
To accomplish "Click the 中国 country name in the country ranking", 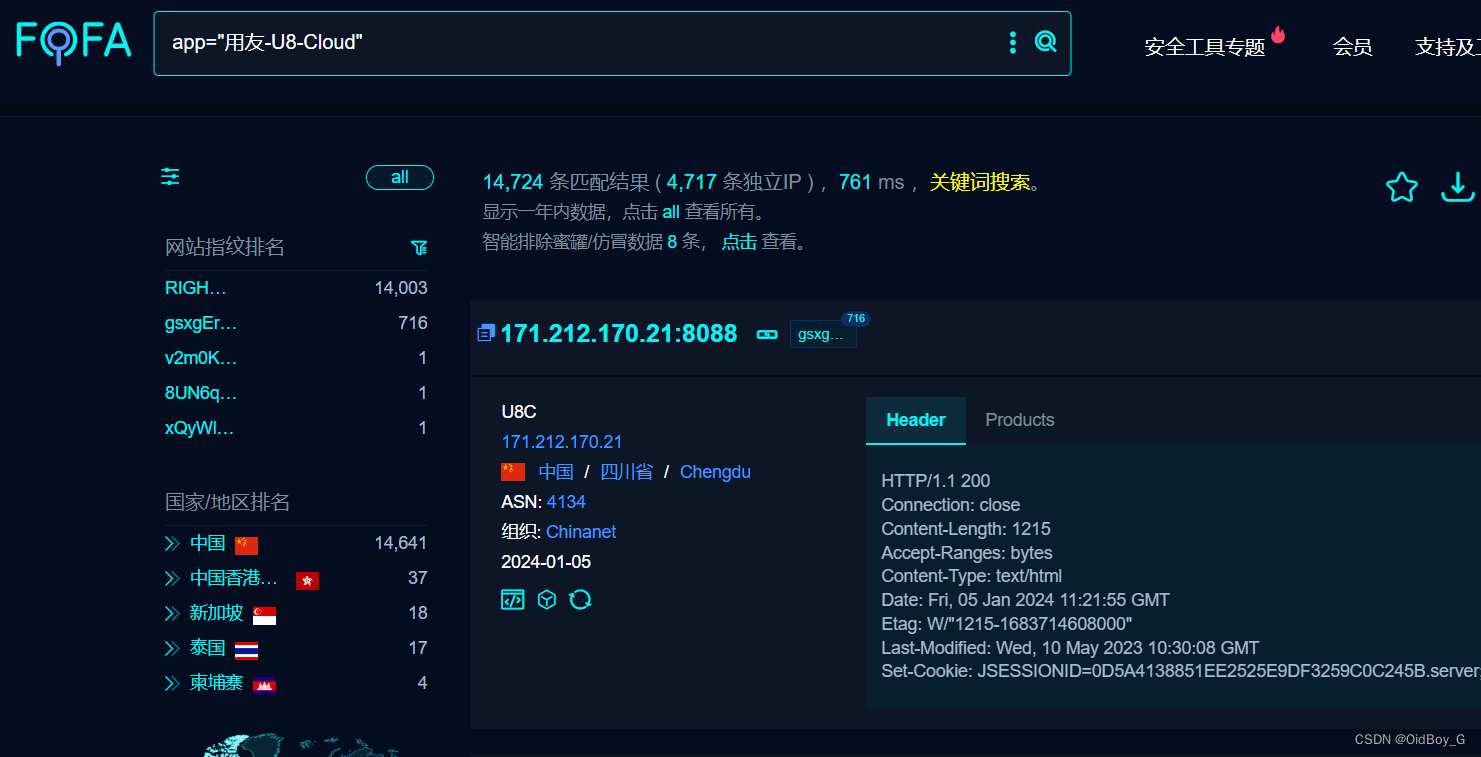I will coord(208,543).
